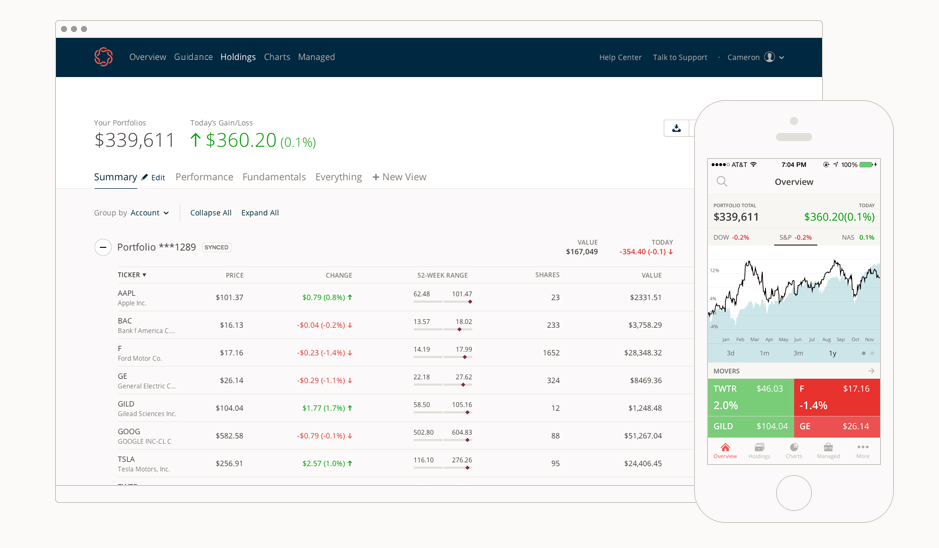Click Talk to Support link
Viewport: 939px width, 548px height.
point(680,57)
